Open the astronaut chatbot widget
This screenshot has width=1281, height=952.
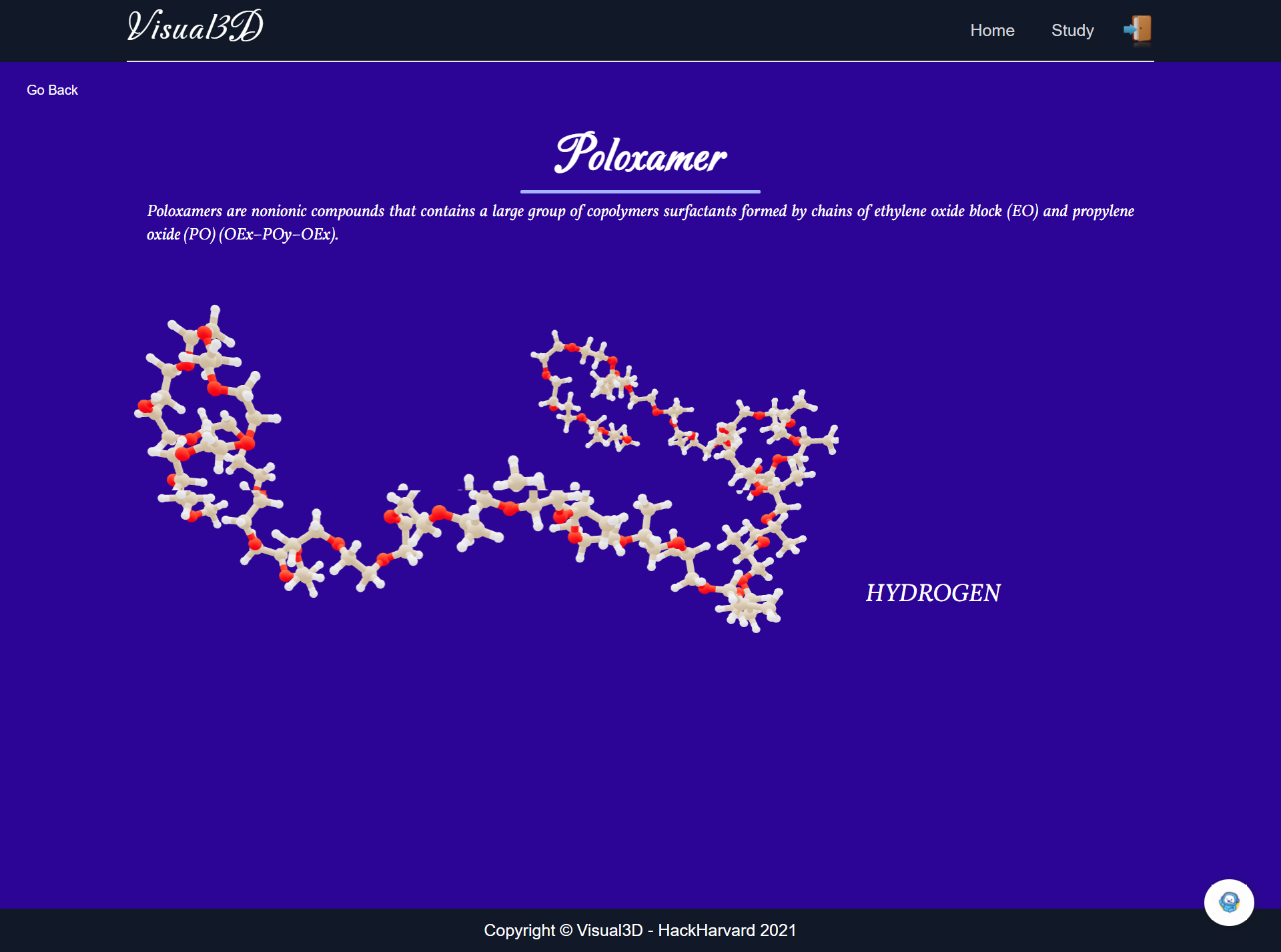[1228, 902]
